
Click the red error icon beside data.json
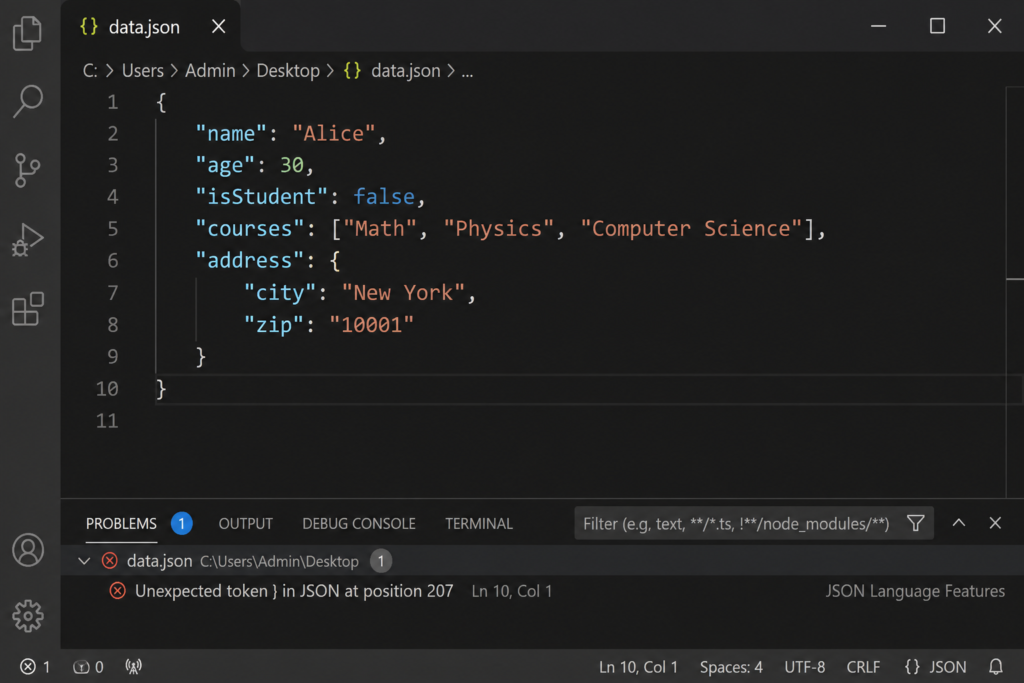(110, 561)
